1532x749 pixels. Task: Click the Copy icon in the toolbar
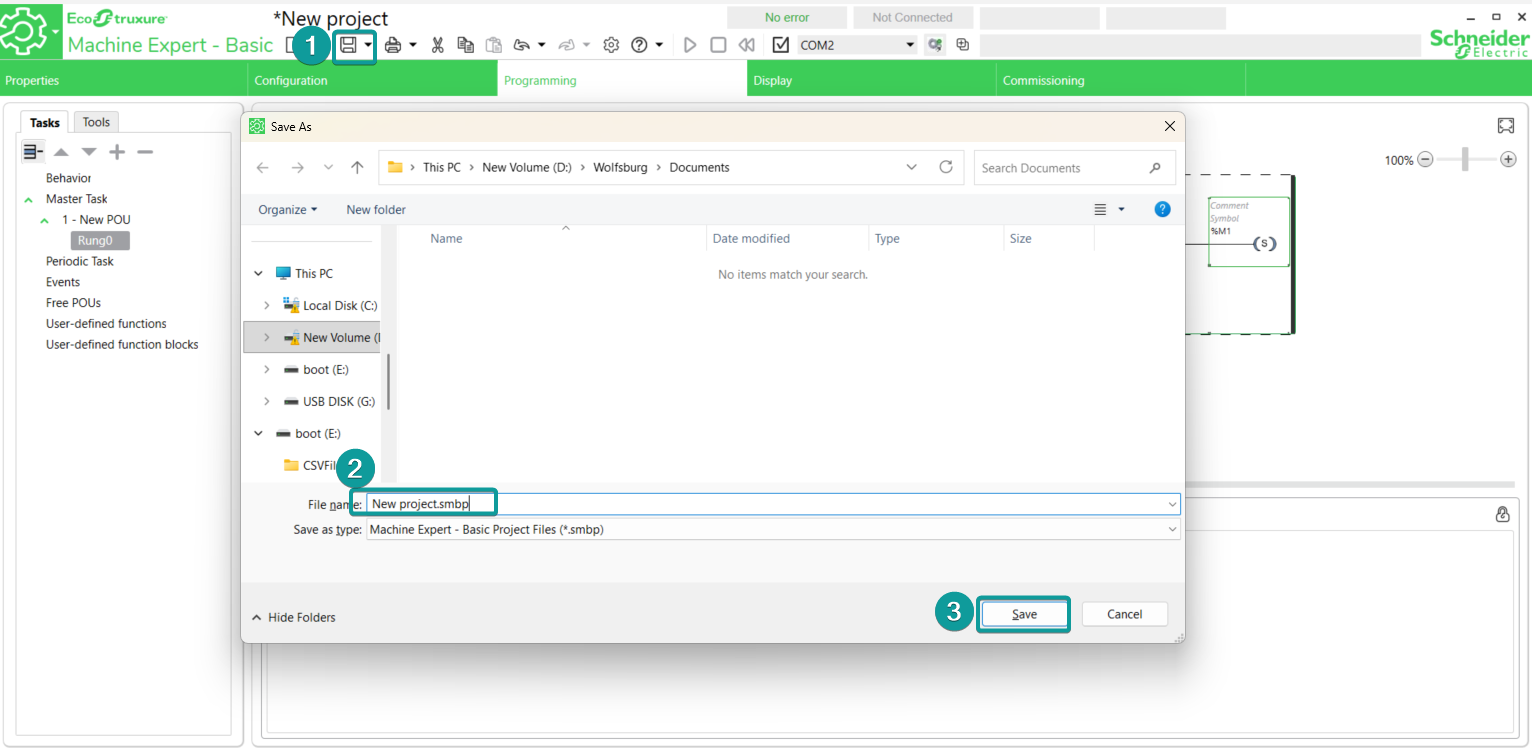tap(465, 45)
